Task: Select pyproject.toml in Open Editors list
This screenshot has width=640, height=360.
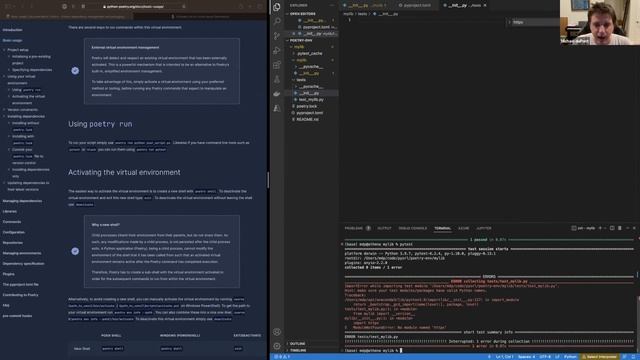Action: point(316,27)
